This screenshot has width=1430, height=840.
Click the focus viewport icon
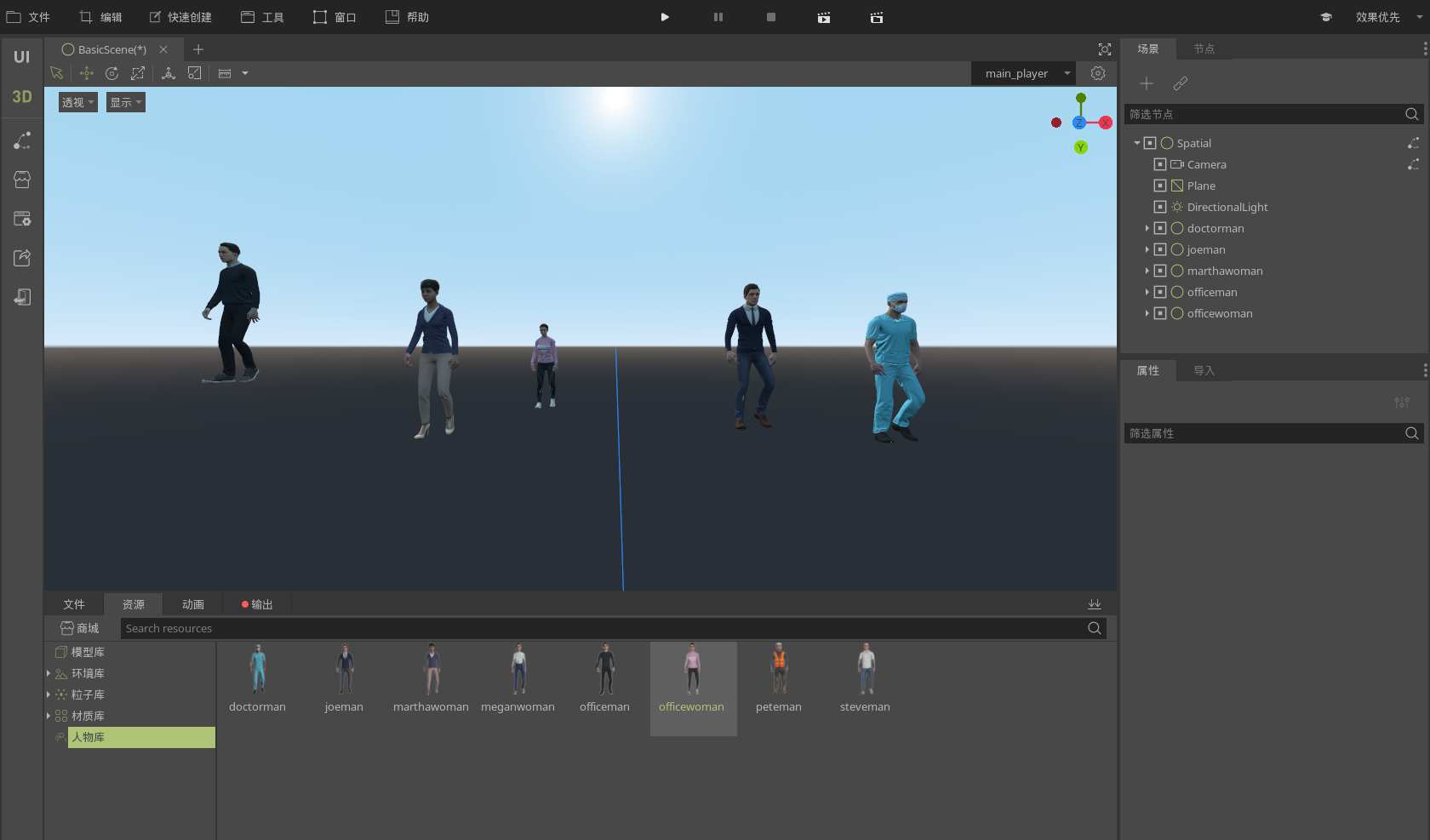(1105, 49)
